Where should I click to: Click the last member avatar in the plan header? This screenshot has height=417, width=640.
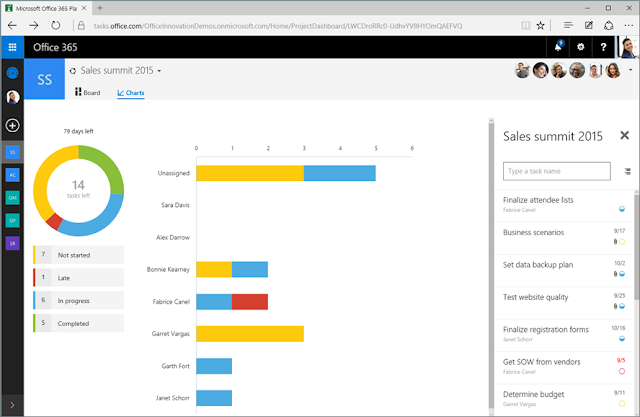[613, 71]
